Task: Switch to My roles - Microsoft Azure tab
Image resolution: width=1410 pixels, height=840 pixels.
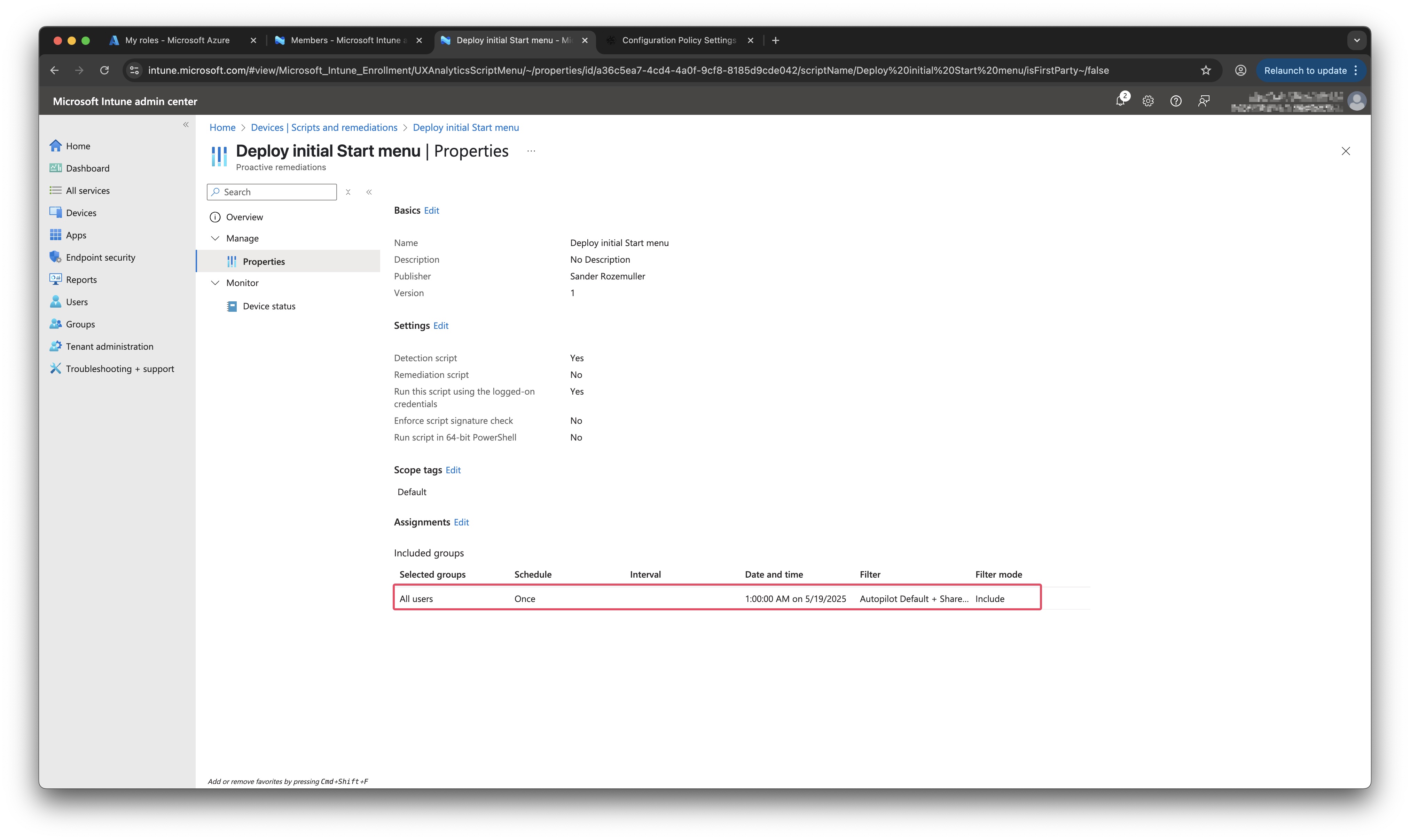Action: tap(177, 40)
